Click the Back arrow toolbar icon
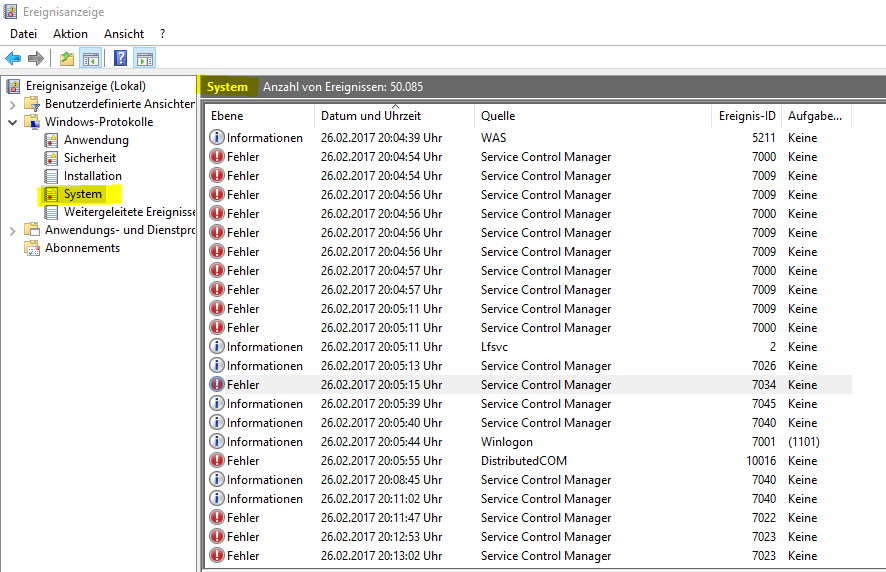 click(13, 58)
